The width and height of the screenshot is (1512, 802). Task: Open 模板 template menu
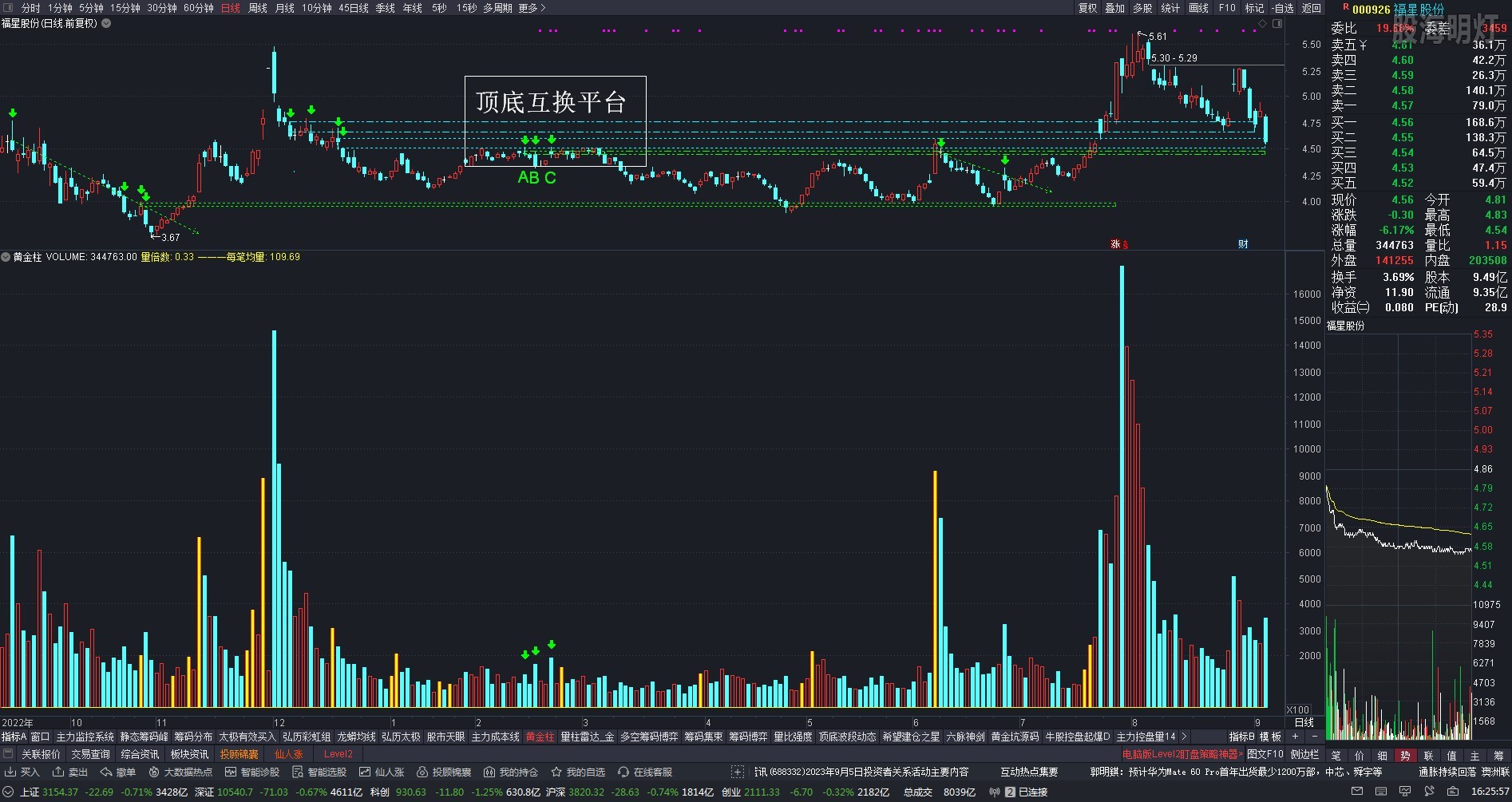pyautogui.click(x=1270, y=737)
